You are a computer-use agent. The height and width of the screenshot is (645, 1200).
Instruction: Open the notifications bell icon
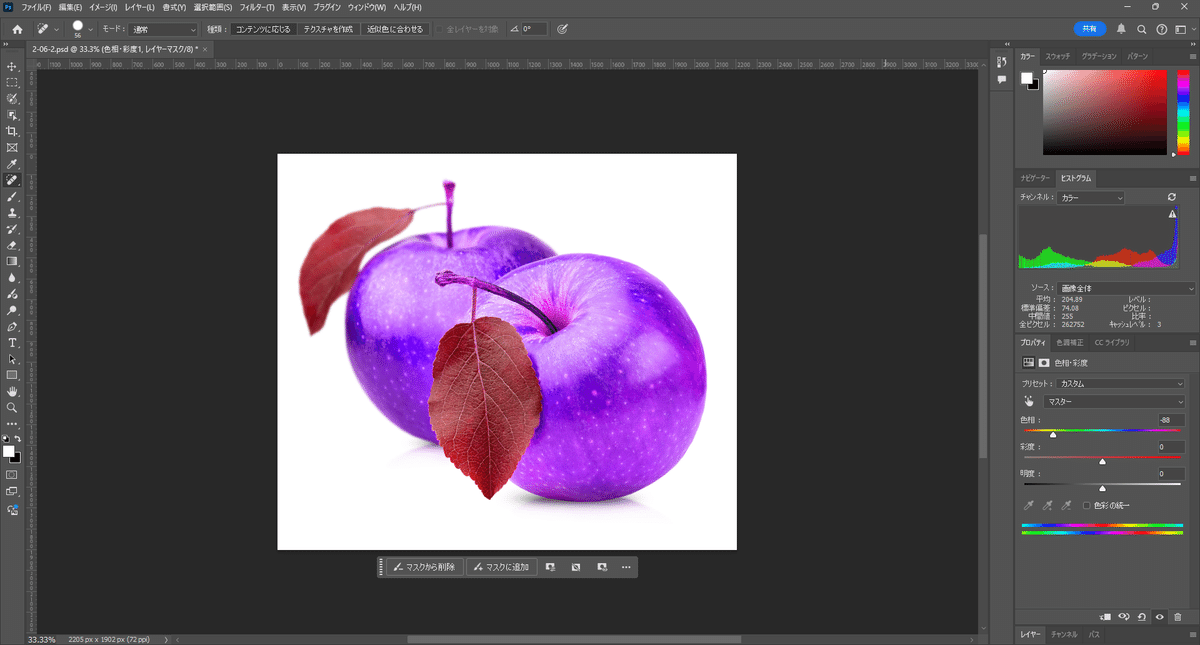click(1121, 29)
